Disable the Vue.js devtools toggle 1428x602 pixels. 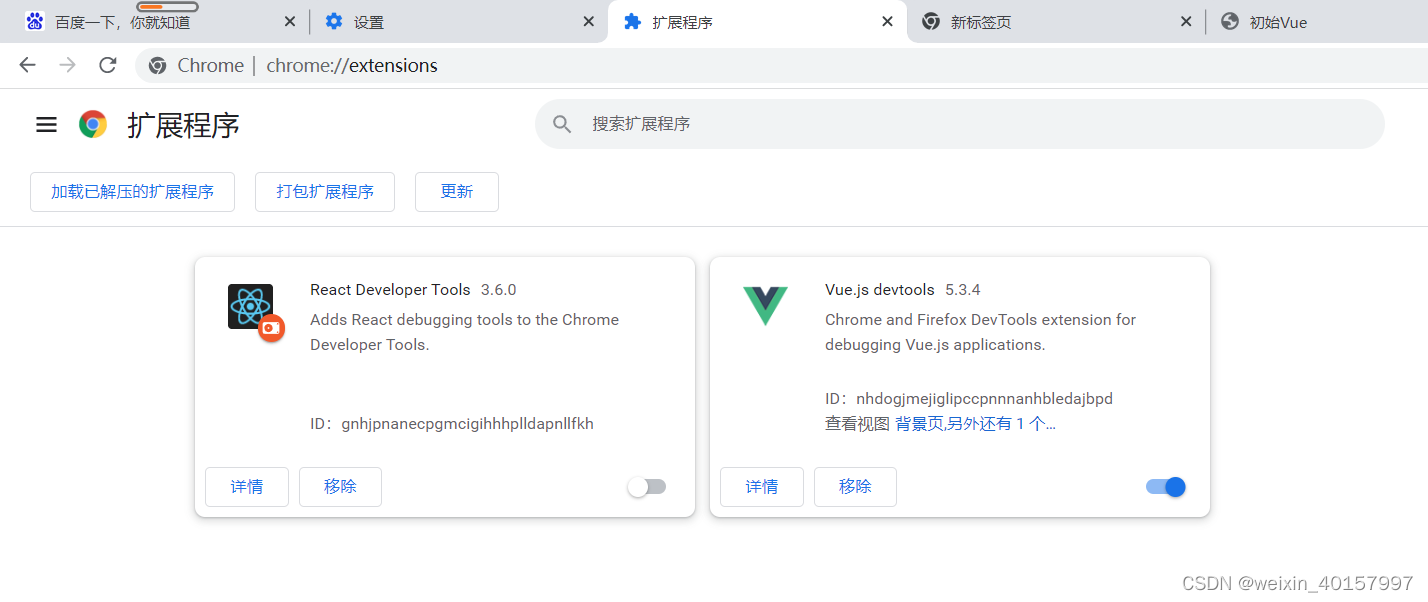click(x=1166, y=487)
